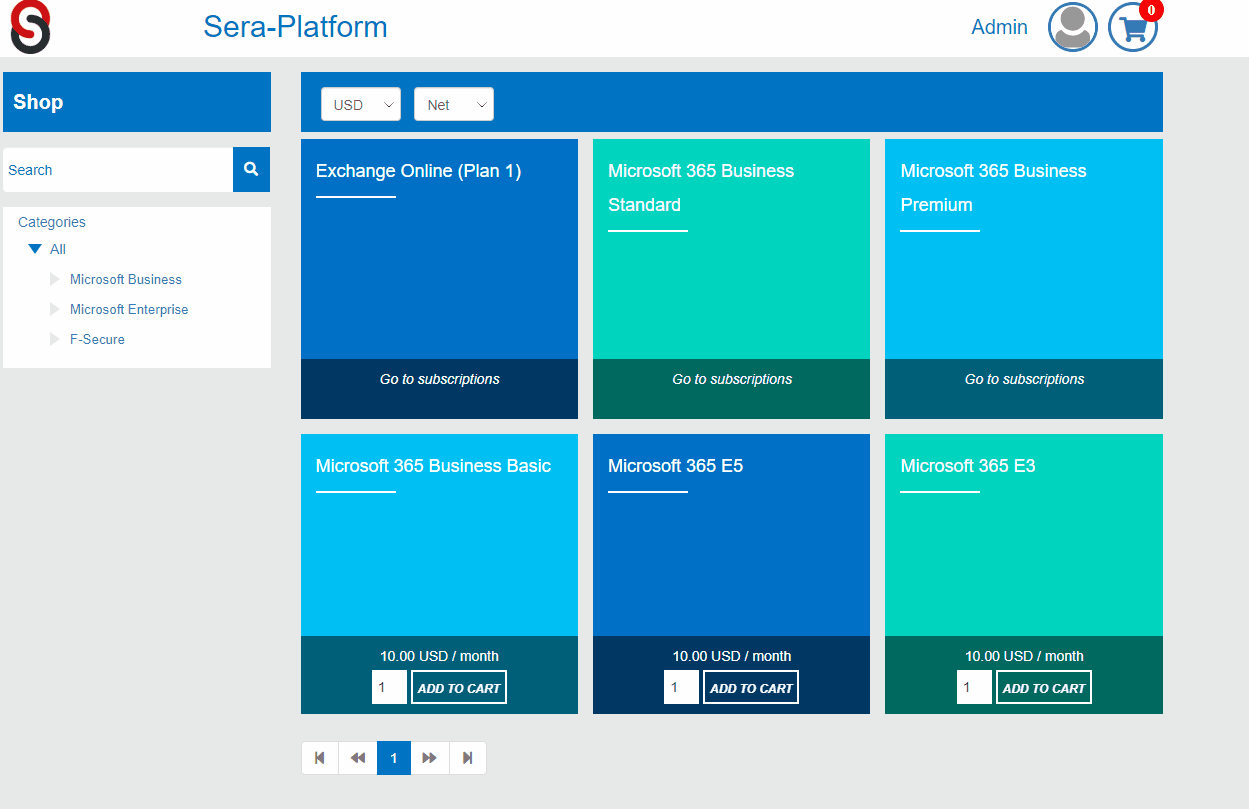Click the quantity field for Microsoft 365 E3
The image size is (1249, 809).
pos(973,687)
